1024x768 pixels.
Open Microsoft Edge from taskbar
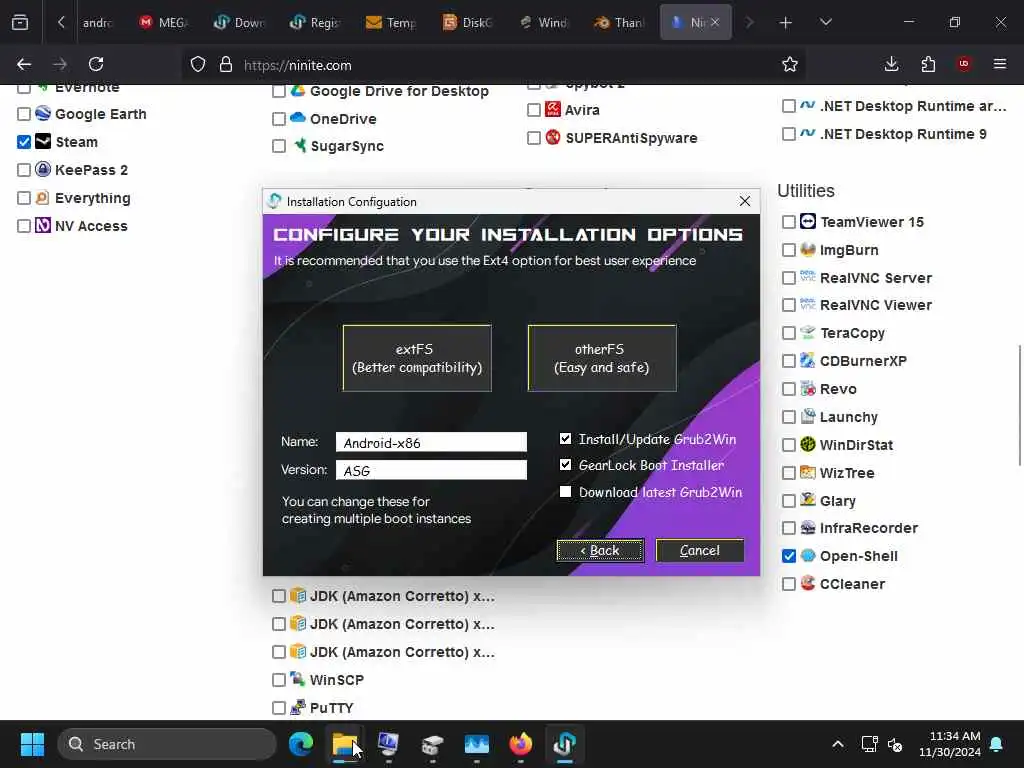coord(300,744)
